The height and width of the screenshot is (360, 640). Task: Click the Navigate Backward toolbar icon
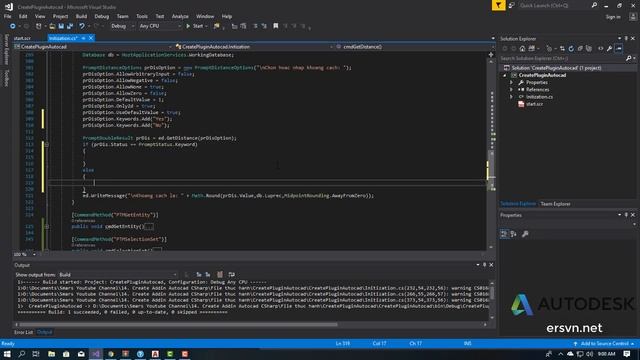[13, 26]
